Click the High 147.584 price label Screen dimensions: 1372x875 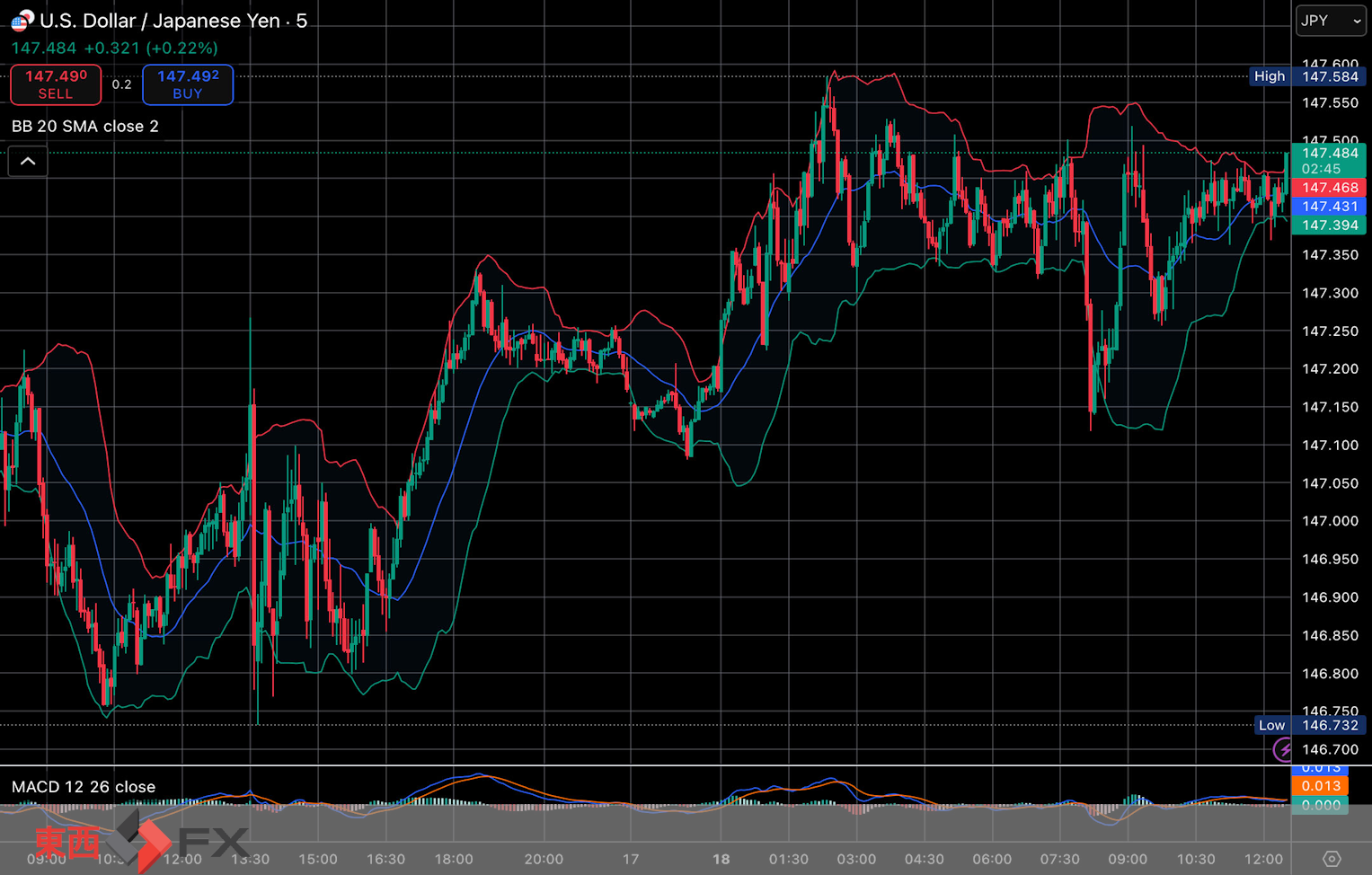coord(1308,76)
